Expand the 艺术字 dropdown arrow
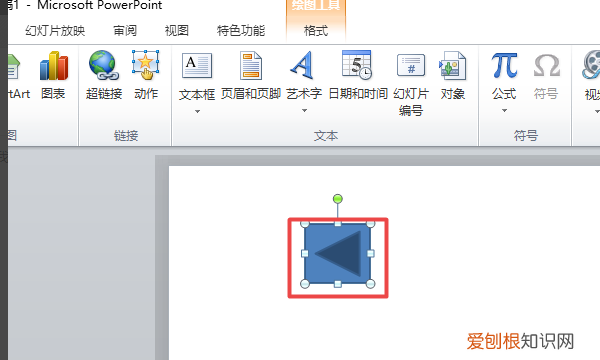600x360 pixels. point(304,111)
